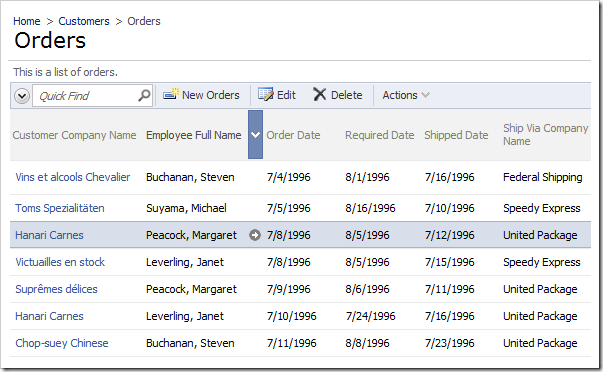Click the Delete button label
This screenshot has height=372, width=603.
346,95
